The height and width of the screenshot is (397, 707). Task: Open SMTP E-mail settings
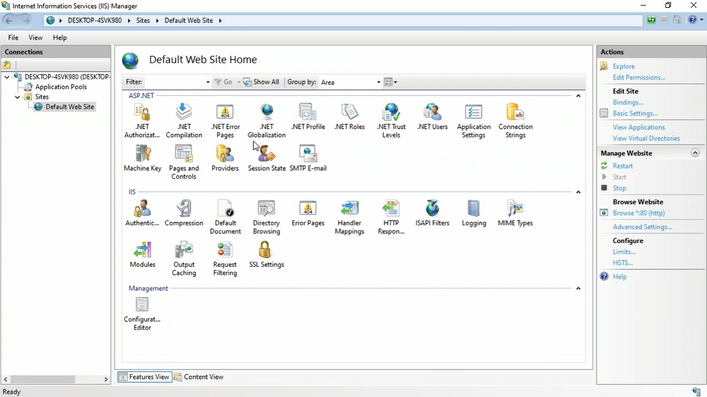click(x=308, y=158)
